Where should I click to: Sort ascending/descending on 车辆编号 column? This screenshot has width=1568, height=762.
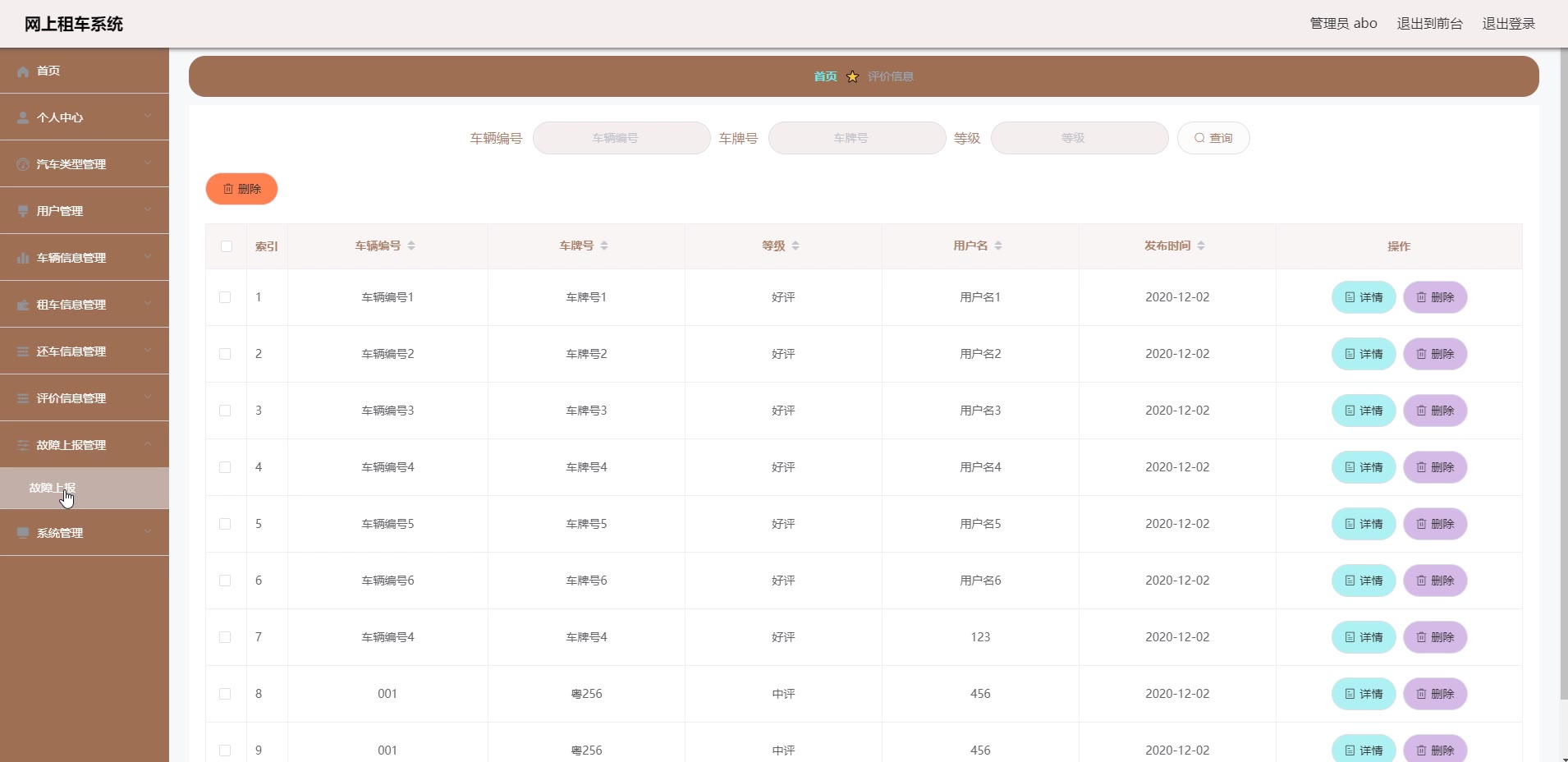pyautogui.click(x=411, y=246)
